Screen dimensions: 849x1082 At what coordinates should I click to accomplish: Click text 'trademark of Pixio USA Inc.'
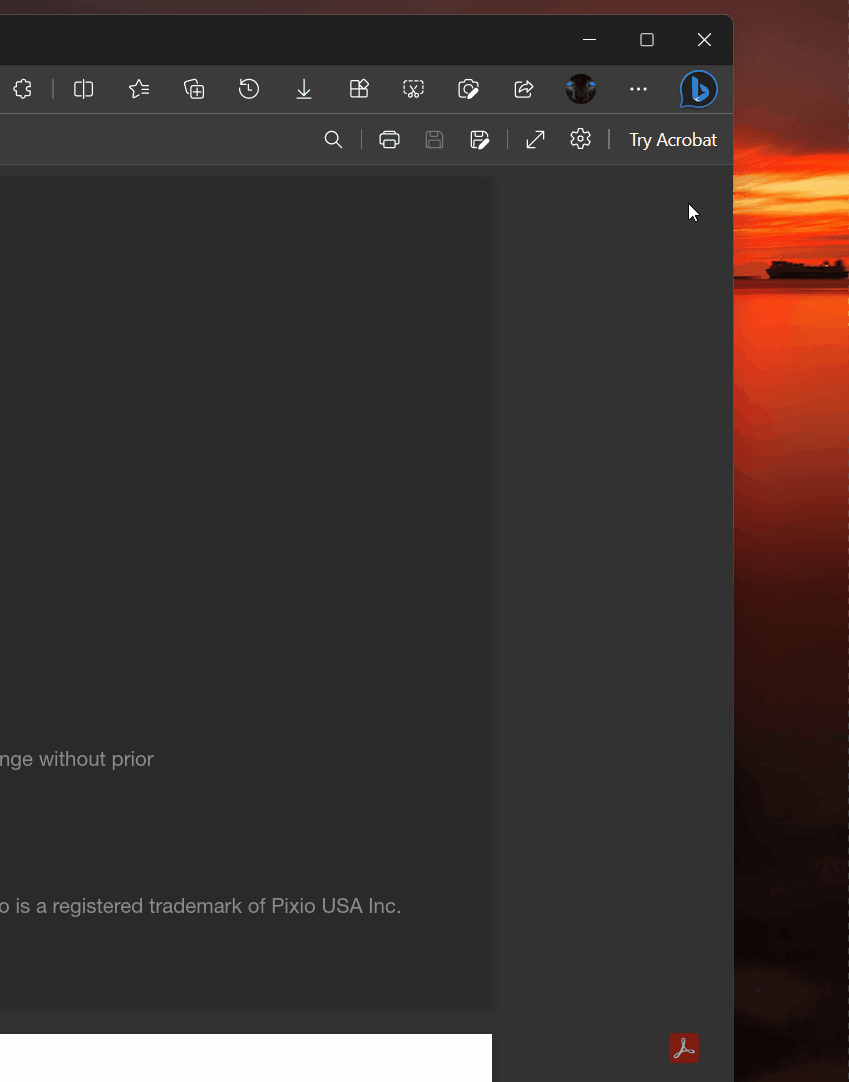275,906
